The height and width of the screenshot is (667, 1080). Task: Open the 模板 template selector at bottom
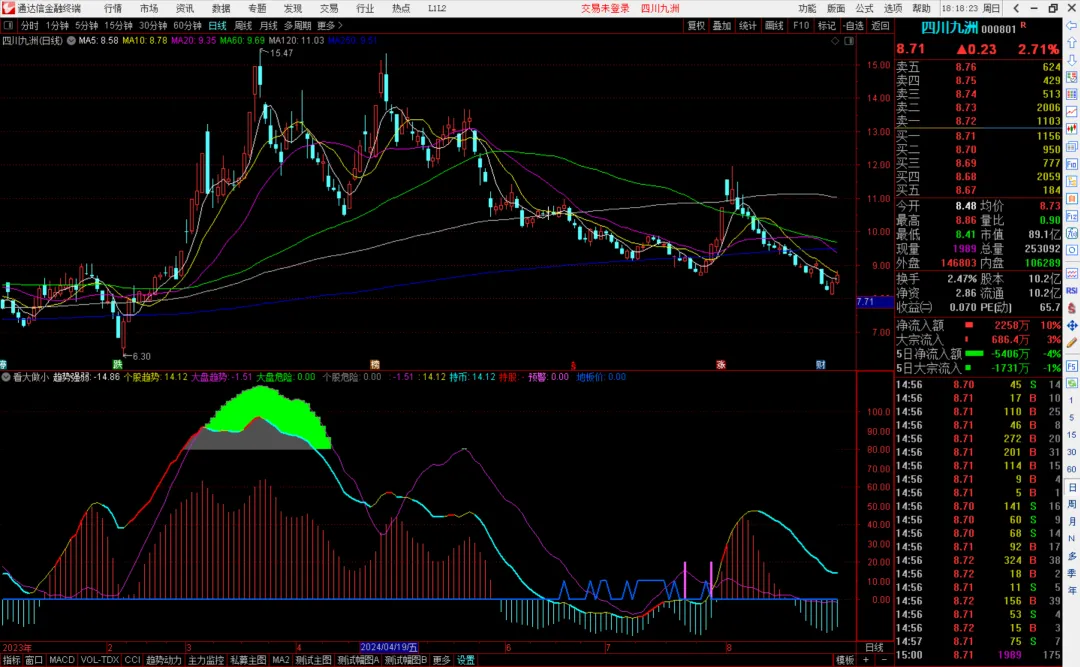(845, 660)
